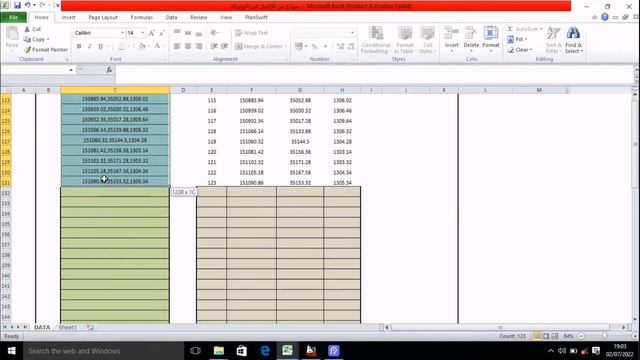This screenshot has width=640, height=360.
Task: Click the zoom slider in status bar
Action: point(604,336)
